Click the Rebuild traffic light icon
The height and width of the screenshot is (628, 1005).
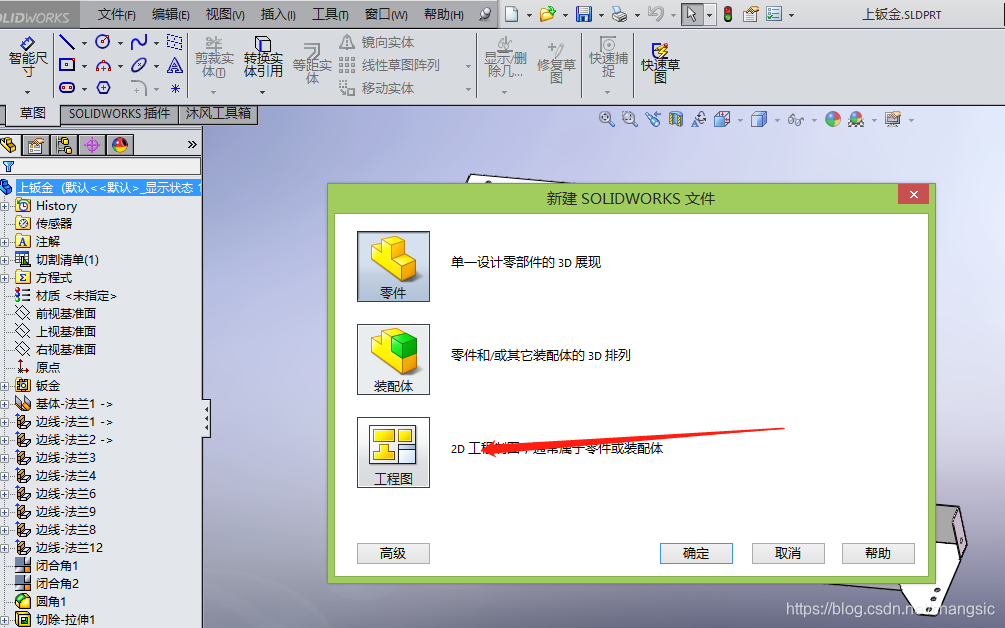click(x=728, y=14)
